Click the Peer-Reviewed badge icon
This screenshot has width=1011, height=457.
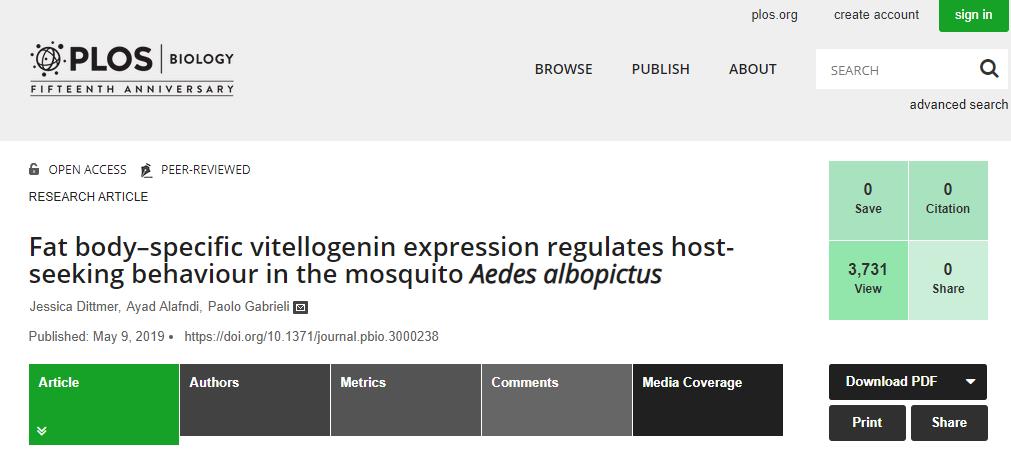(147, 170)
